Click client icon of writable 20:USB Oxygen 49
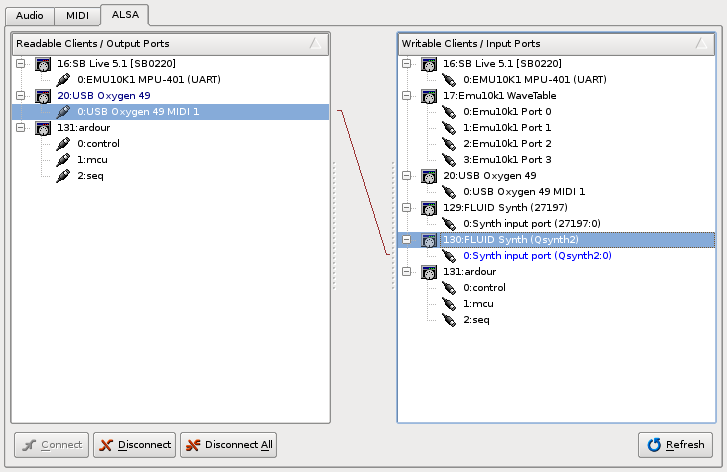The image size is (727, 472). 429,176
